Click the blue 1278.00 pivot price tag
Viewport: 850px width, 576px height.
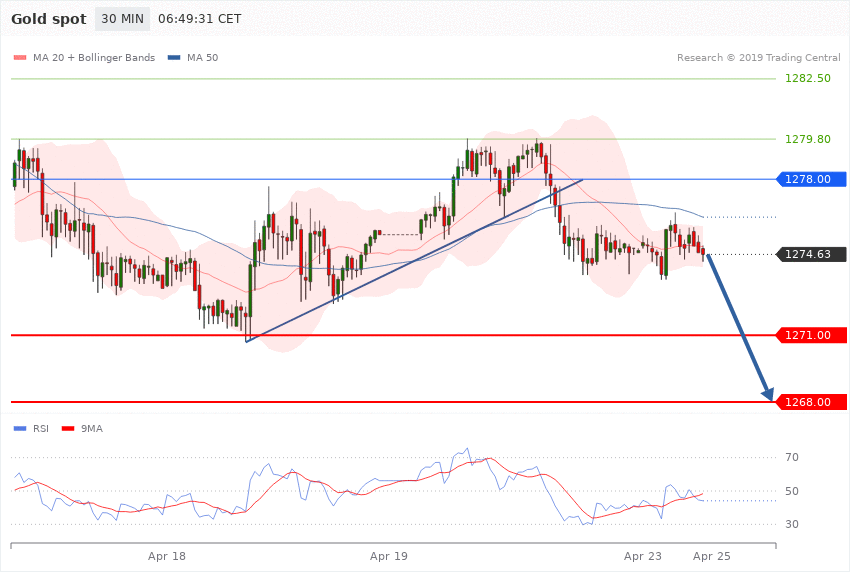(812, 179)
